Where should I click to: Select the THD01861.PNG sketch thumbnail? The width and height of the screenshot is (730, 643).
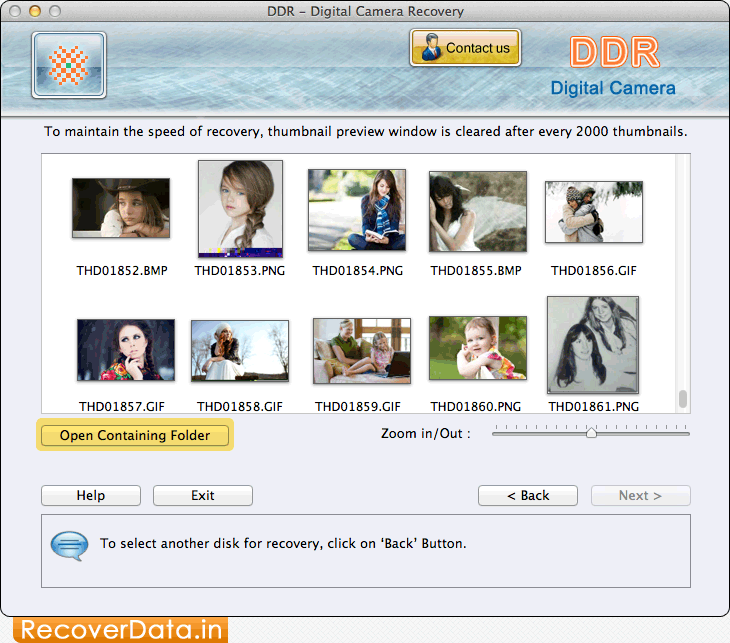593,345
